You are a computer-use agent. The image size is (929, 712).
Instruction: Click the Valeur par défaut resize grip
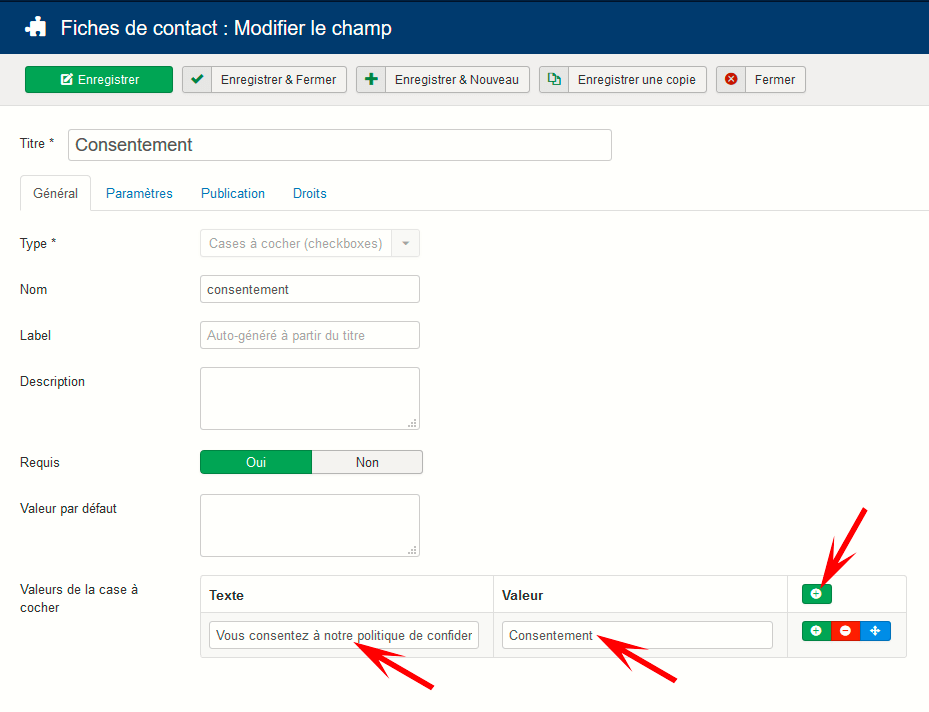tap(412, 550)
